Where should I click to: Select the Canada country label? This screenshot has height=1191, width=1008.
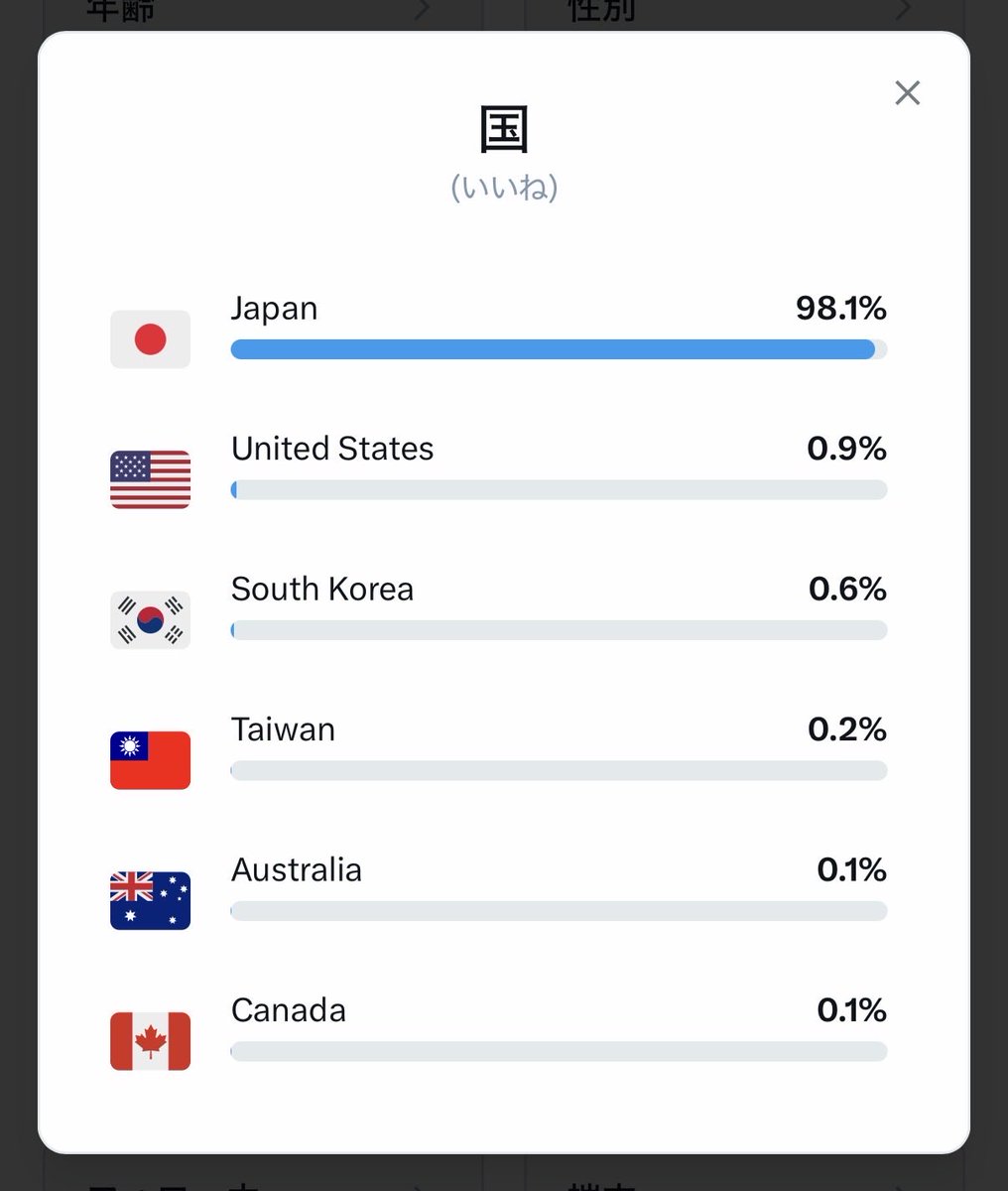(289, 1010)
